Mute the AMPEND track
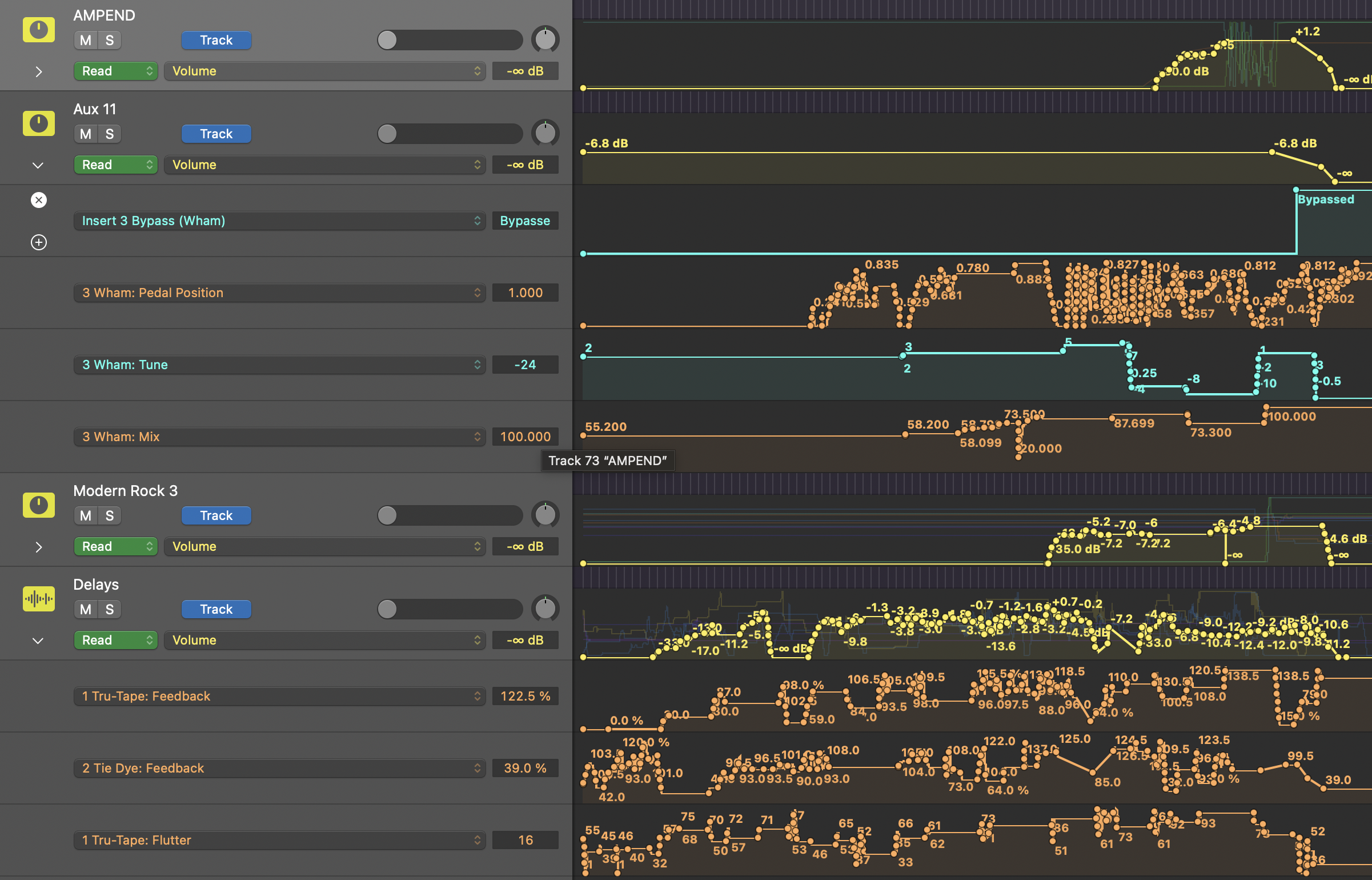Image resolution: width=1372 pixels, height=880 pixels. click(x=86, y=40)
